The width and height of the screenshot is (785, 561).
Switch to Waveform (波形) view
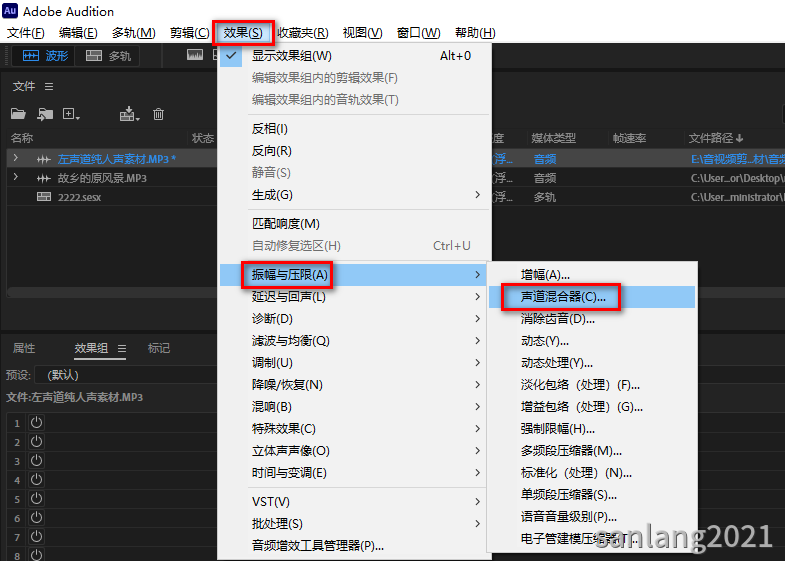(45, 56)
